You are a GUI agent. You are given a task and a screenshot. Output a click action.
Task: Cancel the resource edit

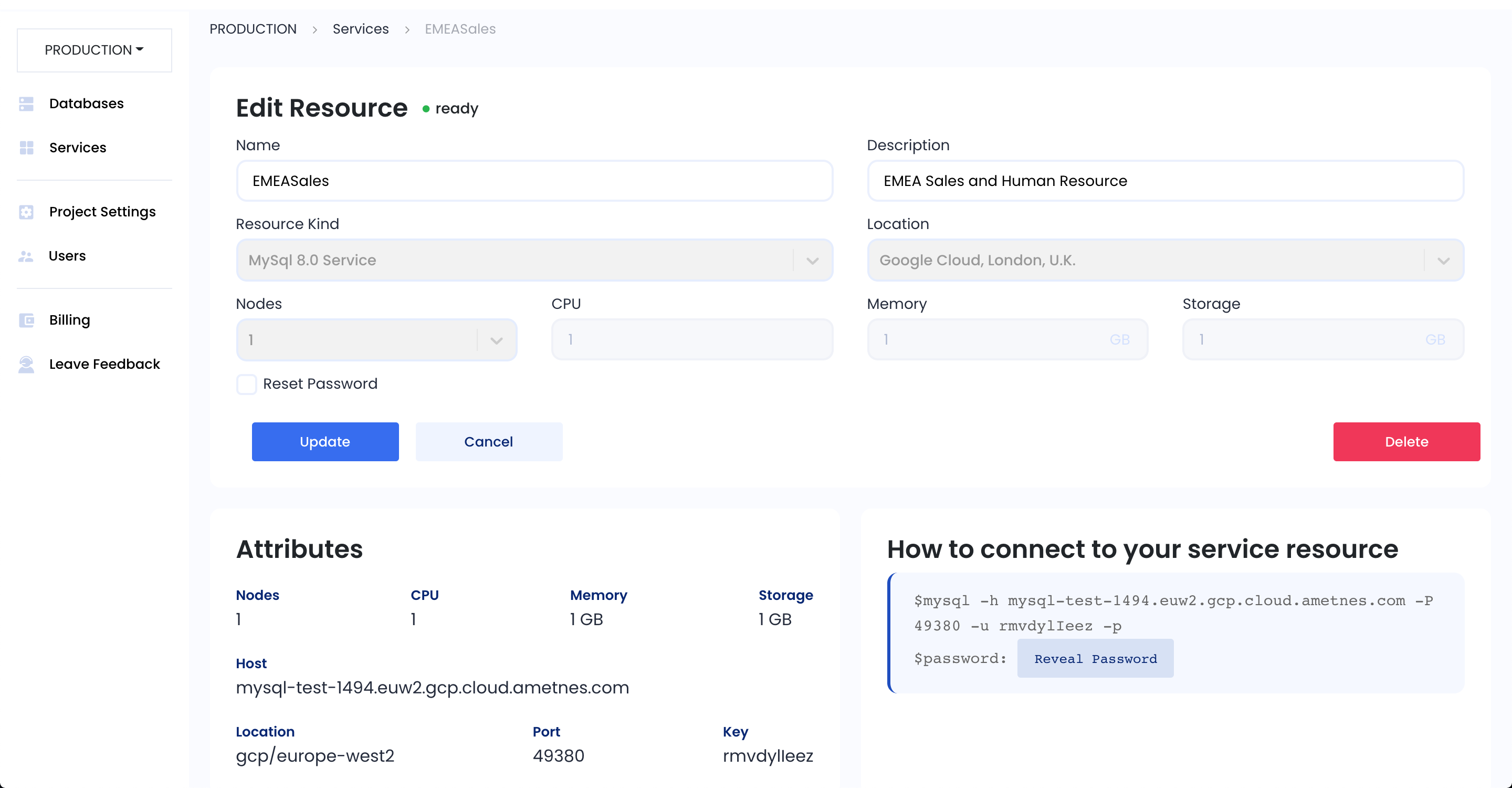coord(489,442)
